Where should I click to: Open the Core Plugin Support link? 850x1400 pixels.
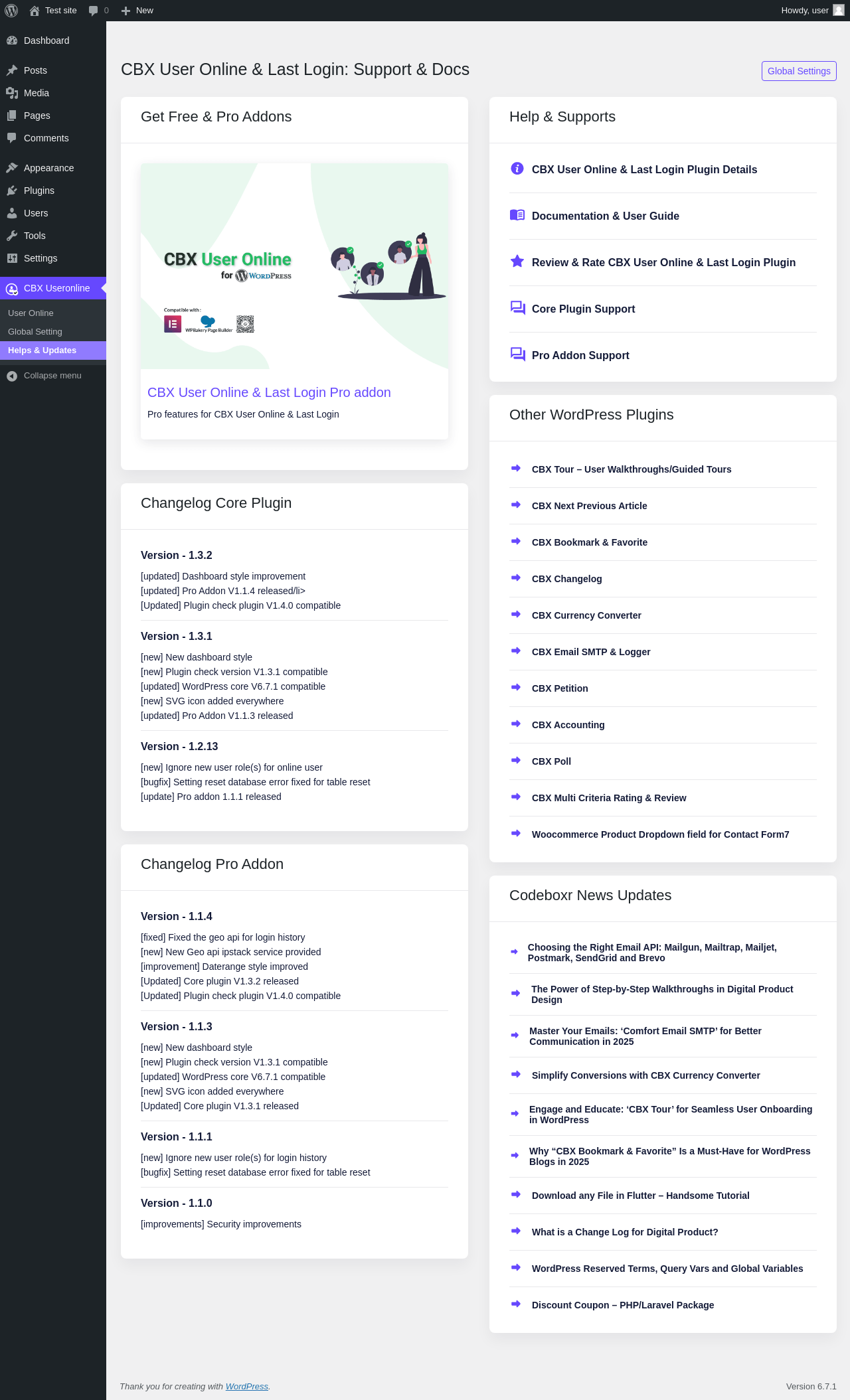[584, 309]
